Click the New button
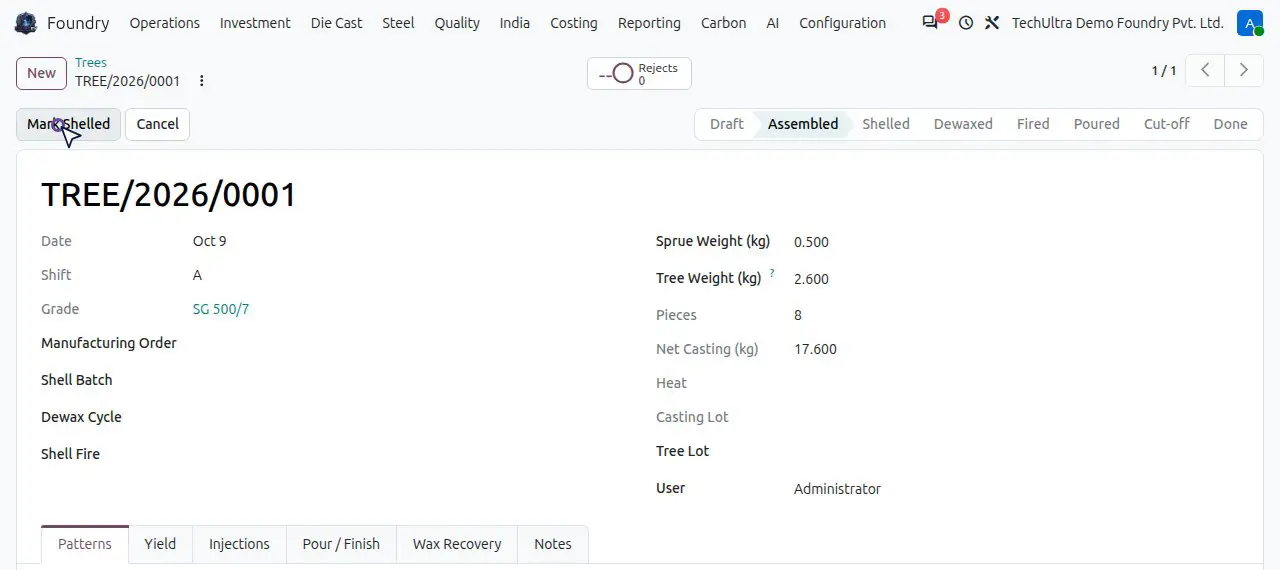This screenshot has height=570, width=1280. pos(41,73)
